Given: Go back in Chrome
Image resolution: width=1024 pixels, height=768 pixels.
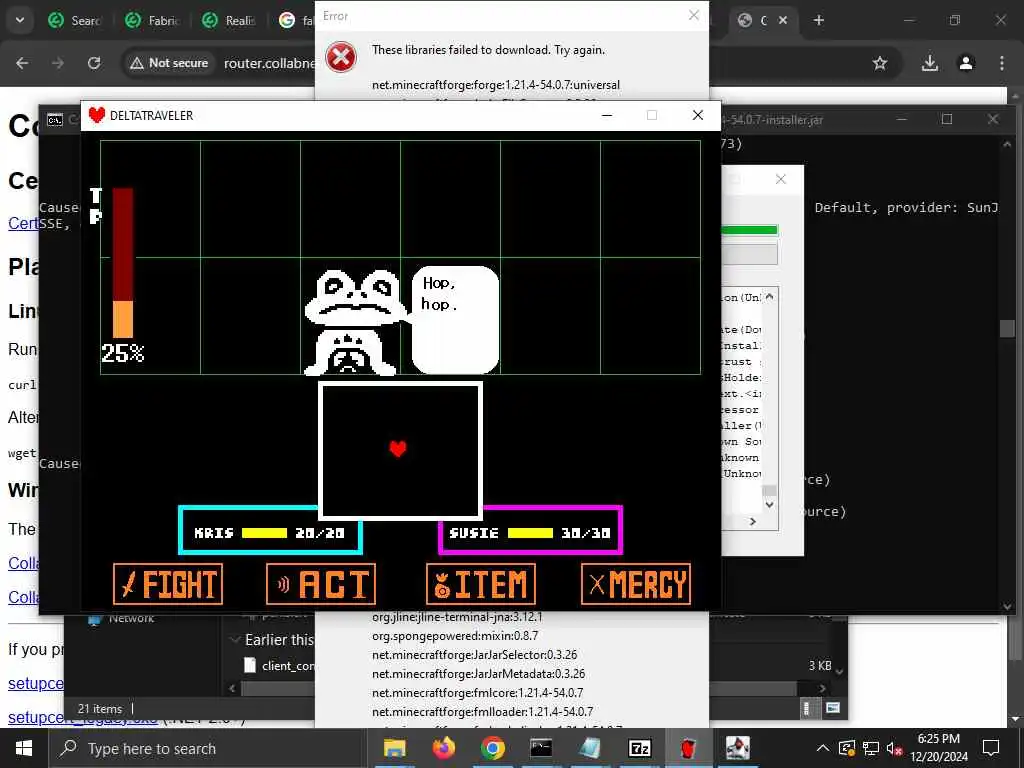Looking at the screenshot, I should click(22, 63).
